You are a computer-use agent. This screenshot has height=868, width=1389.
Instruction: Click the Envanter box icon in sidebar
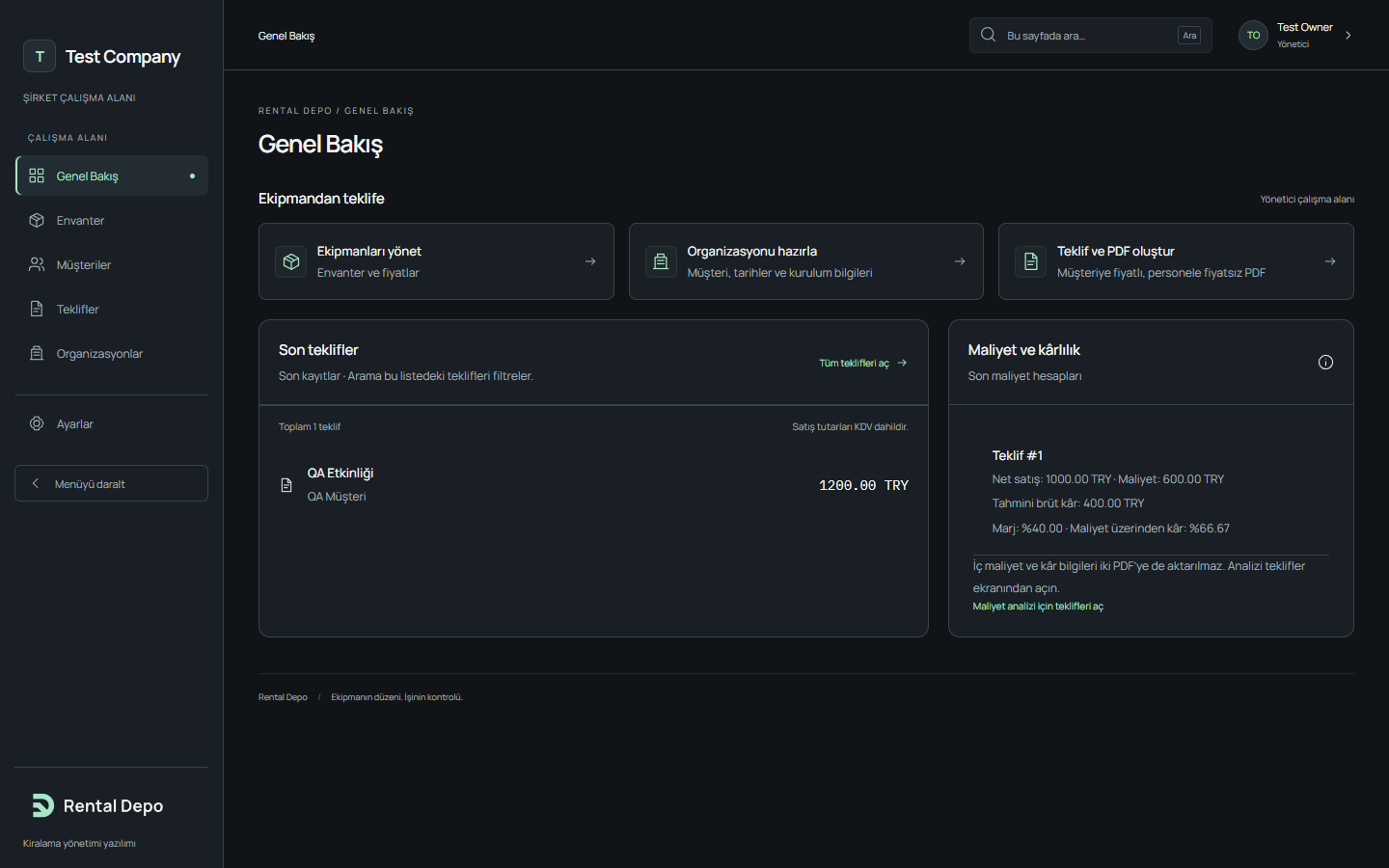pyautogui.click(x=37, y=220)
